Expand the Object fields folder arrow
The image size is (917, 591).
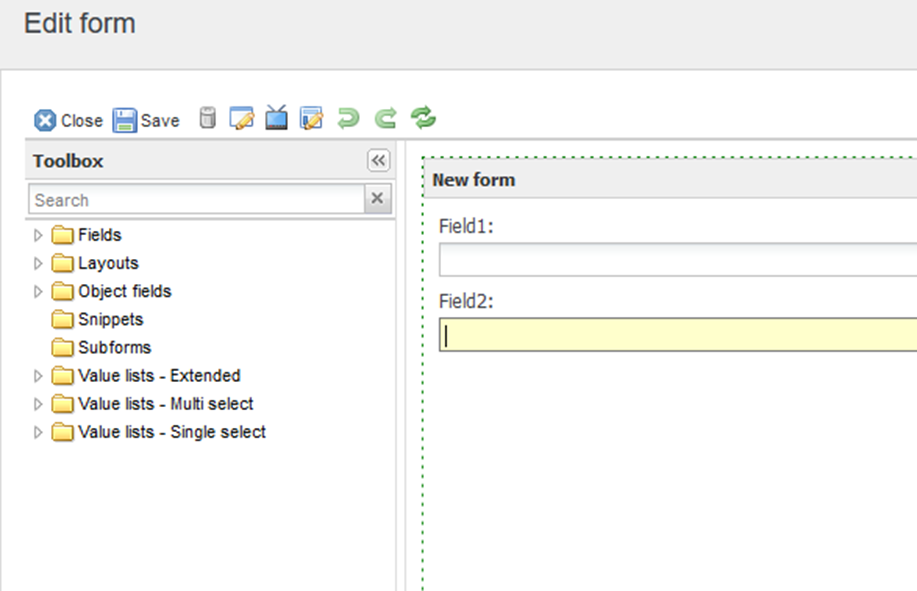click(38, 292)
